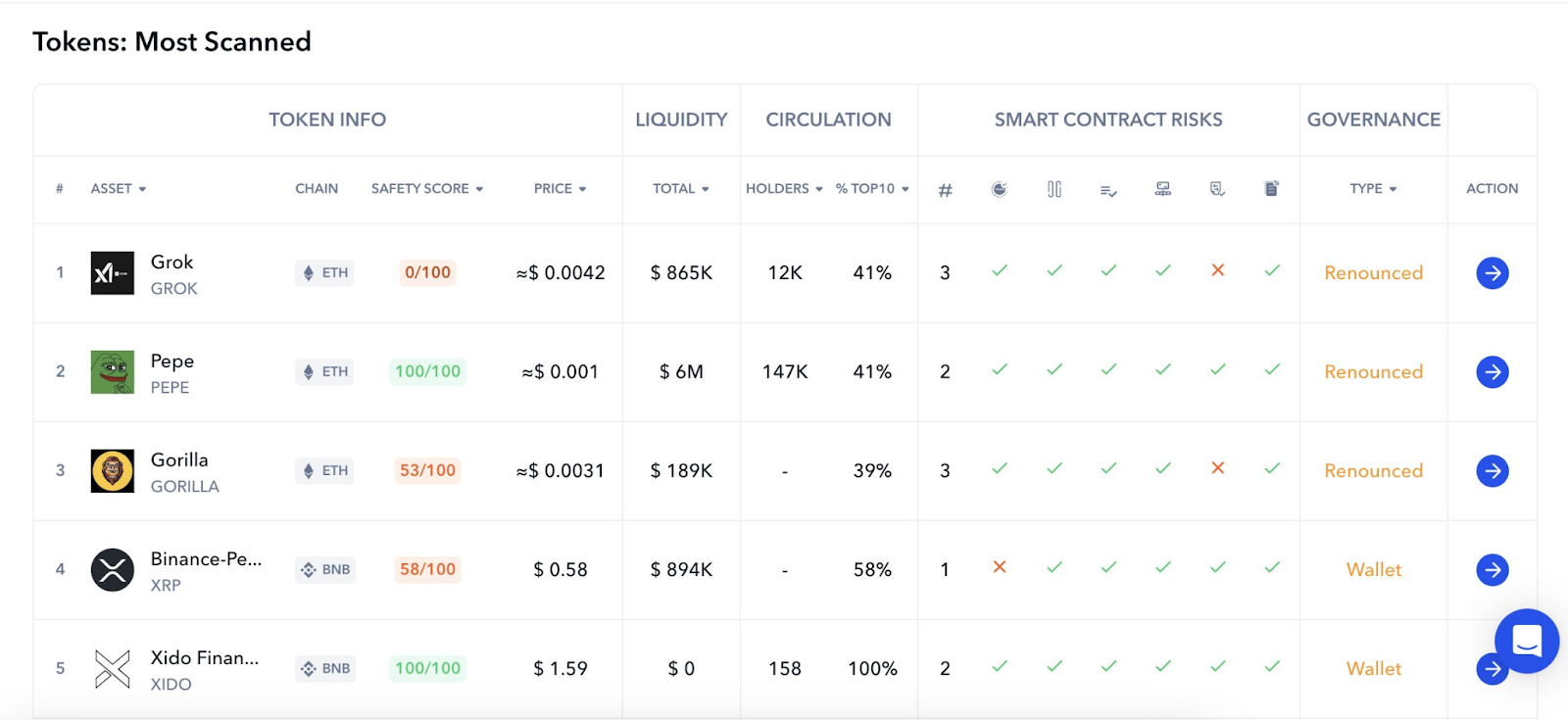
Task: Open Binance-Pe... XRP details arrow
Action: 1492,570
